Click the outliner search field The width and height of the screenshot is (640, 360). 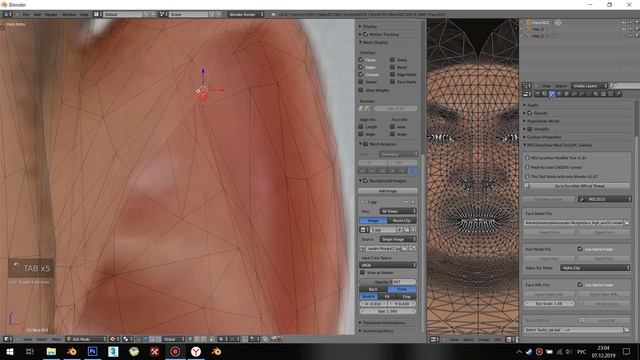pos(626,86)
